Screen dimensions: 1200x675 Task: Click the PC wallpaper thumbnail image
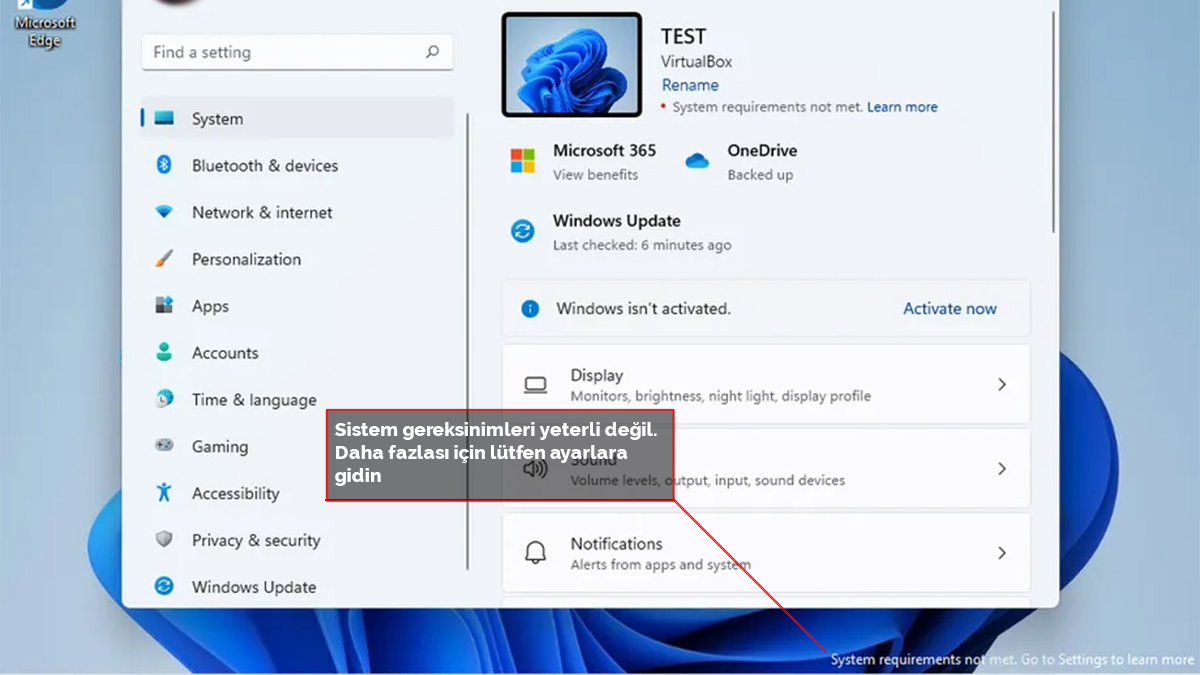click(572, 64)
